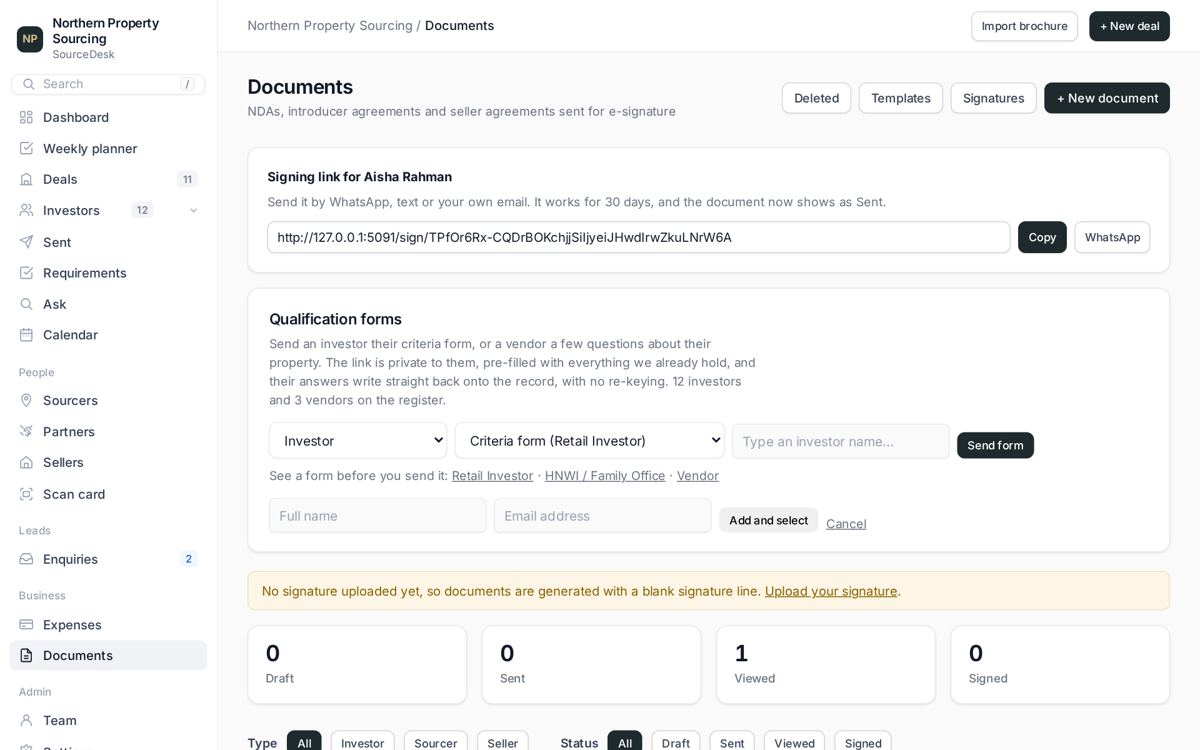Preview the Vendor form link
The width and height of the screenshot is (1200, 750).
click(698, 476)
